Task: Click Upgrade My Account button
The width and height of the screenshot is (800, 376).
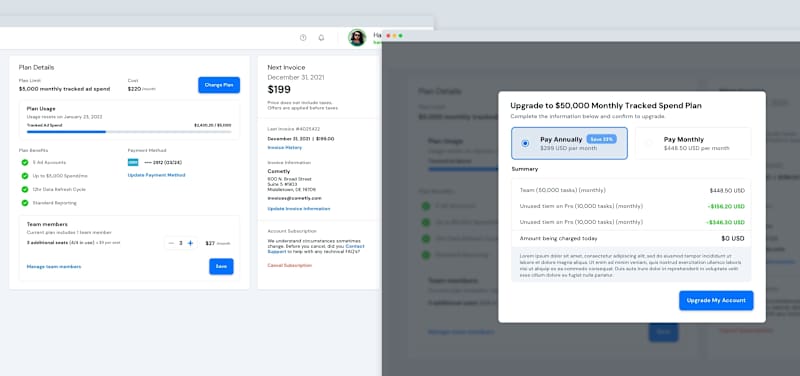Action: coord(716,300)
